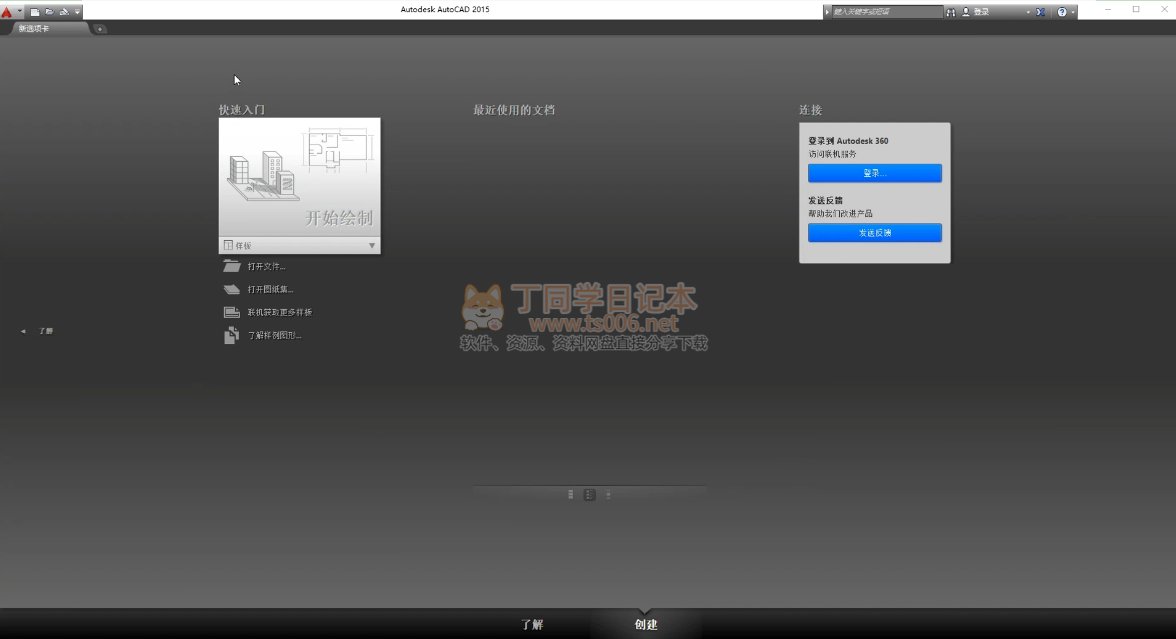Image resolution: width=1176 pixels, height=639 pixels.
Task: Click the Open sheet set icon in quick access toolbar
Action: (64, 12)
